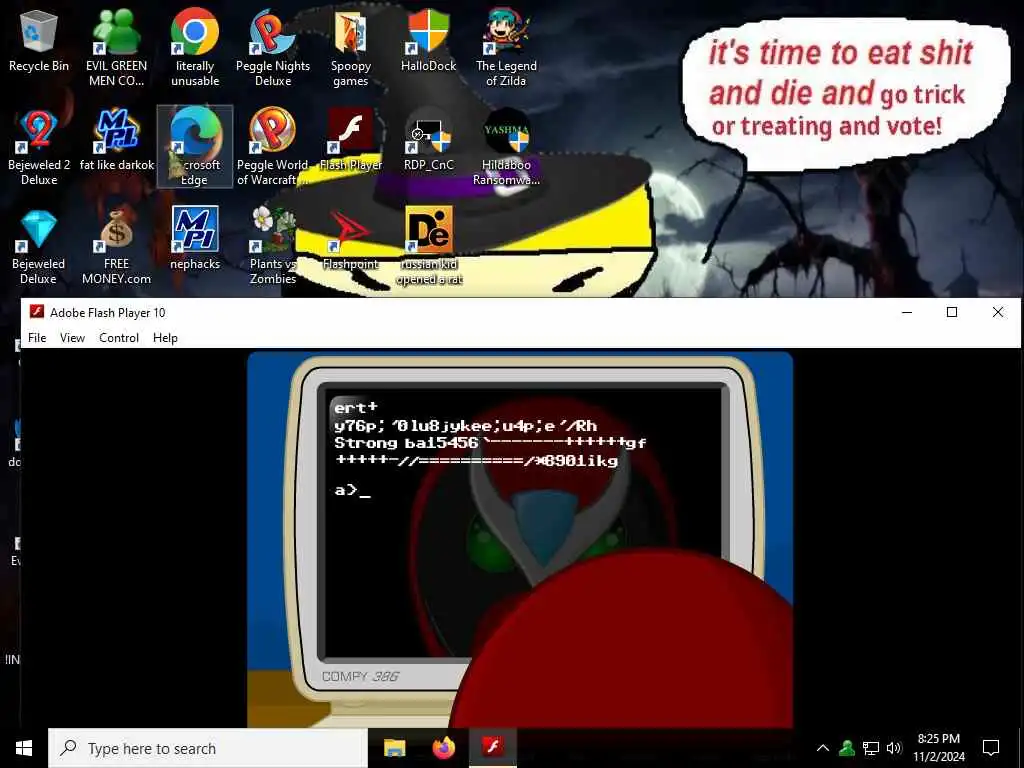Launch the HalloDock shortcut
The width and height of the screenshot is (1024, 768).
tap(428, 41)
